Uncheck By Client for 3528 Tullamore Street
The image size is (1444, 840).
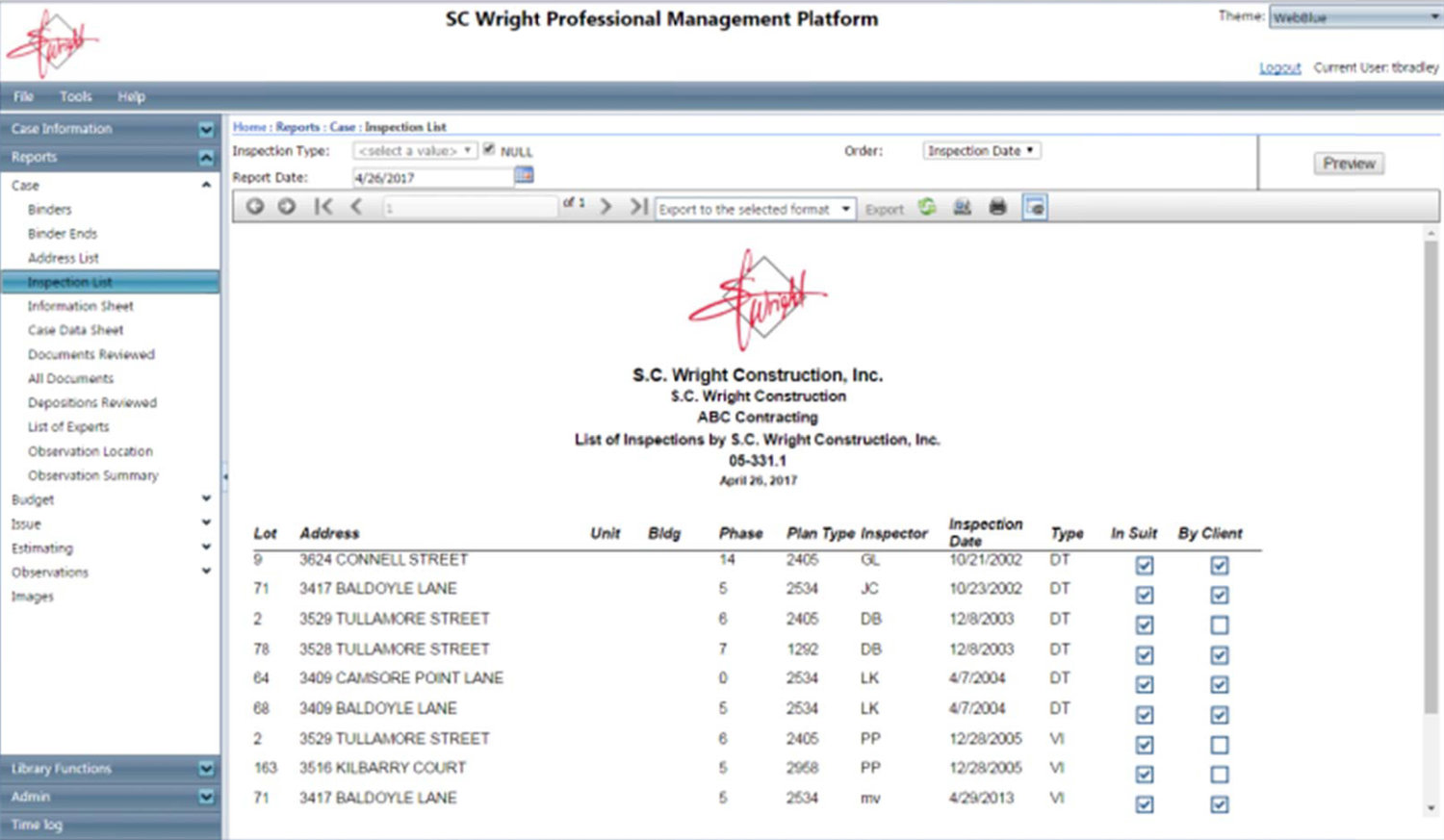point(1219,654)
